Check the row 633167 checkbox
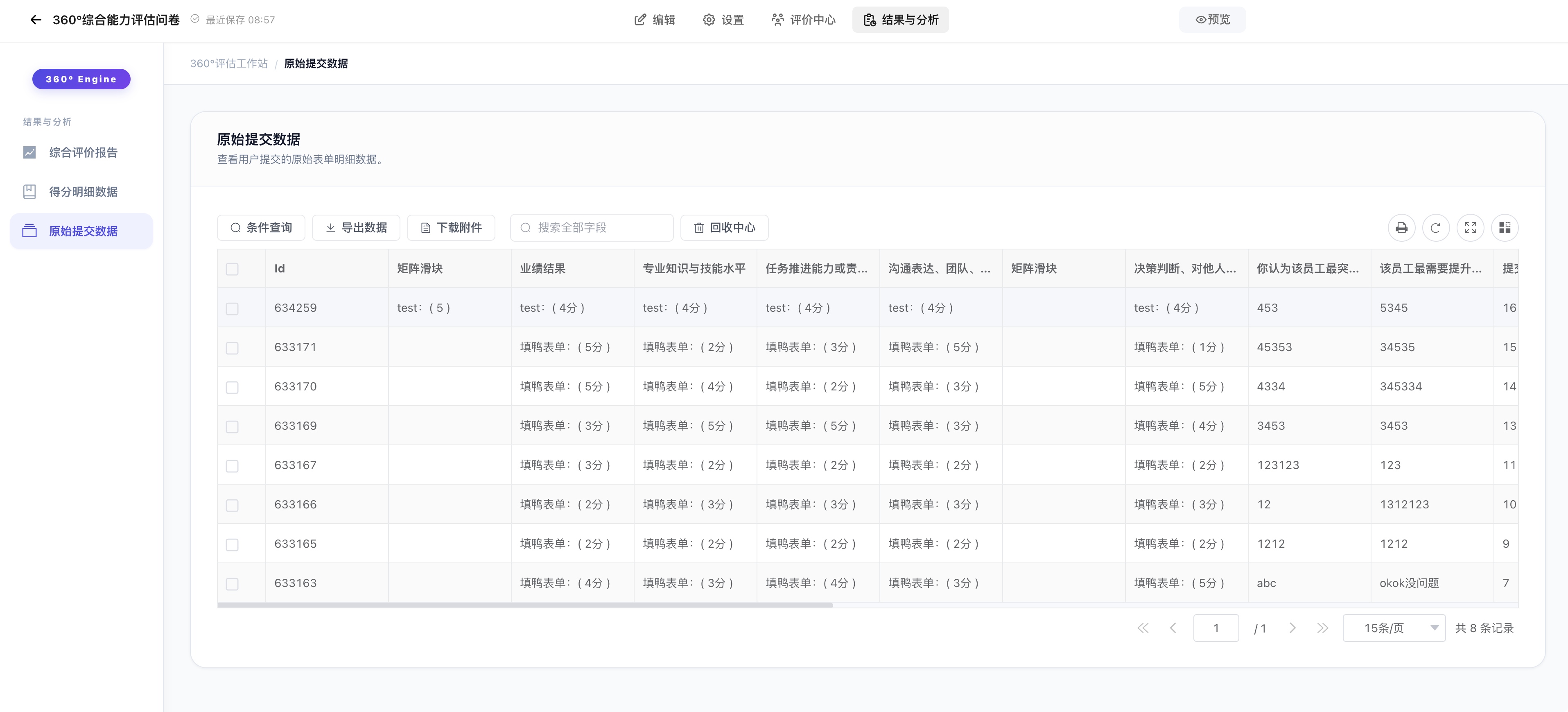The height and width of the screenshot is (712, 1568). tap(232, 466)
